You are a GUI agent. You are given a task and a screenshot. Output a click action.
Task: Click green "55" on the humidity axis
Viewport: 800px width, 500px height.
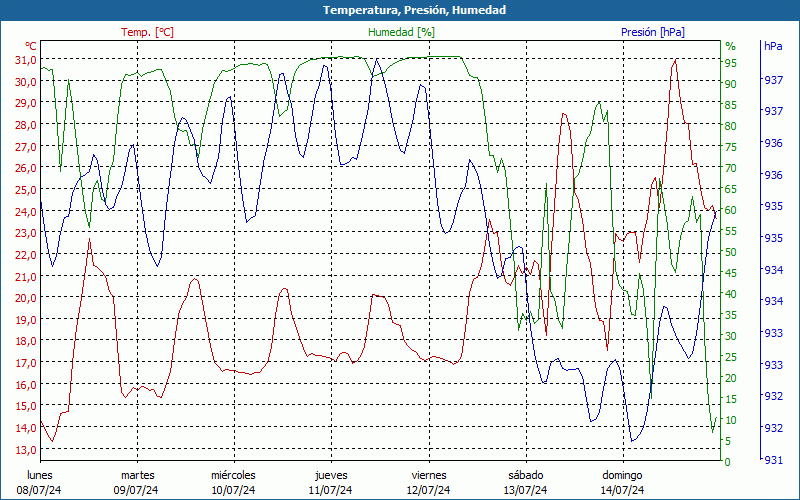731,231
